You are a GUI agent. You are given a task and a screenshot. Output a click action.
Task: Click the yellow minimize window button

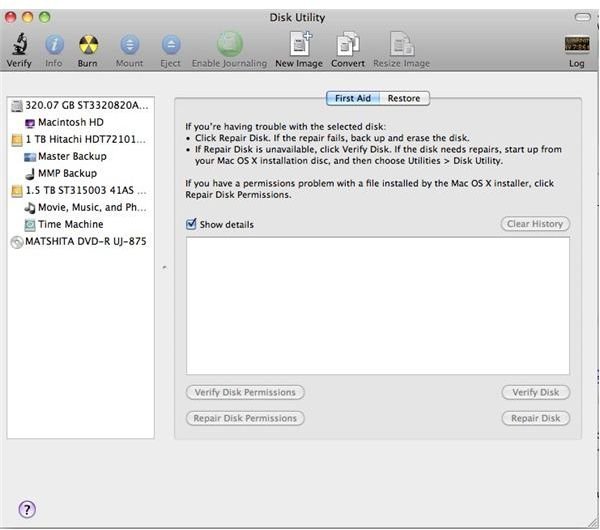point(28,17)
